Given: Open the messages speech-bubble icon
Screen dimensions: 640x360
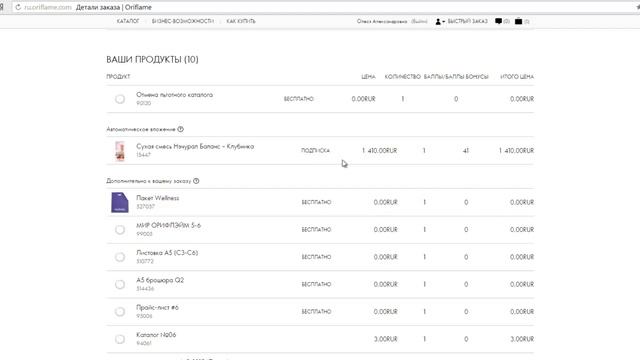Looking at the screenshot, I should coord(498,21).
